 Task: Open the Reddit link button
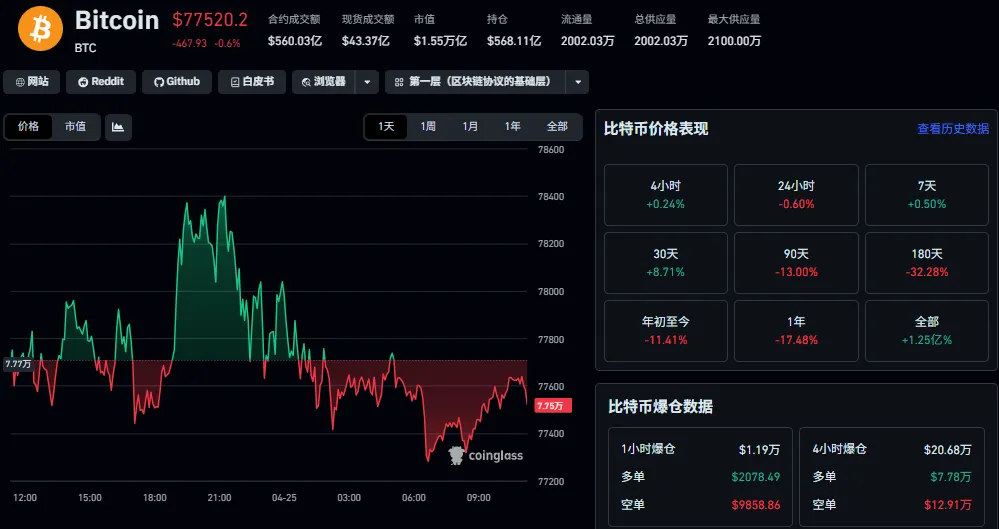pos(101,82)
